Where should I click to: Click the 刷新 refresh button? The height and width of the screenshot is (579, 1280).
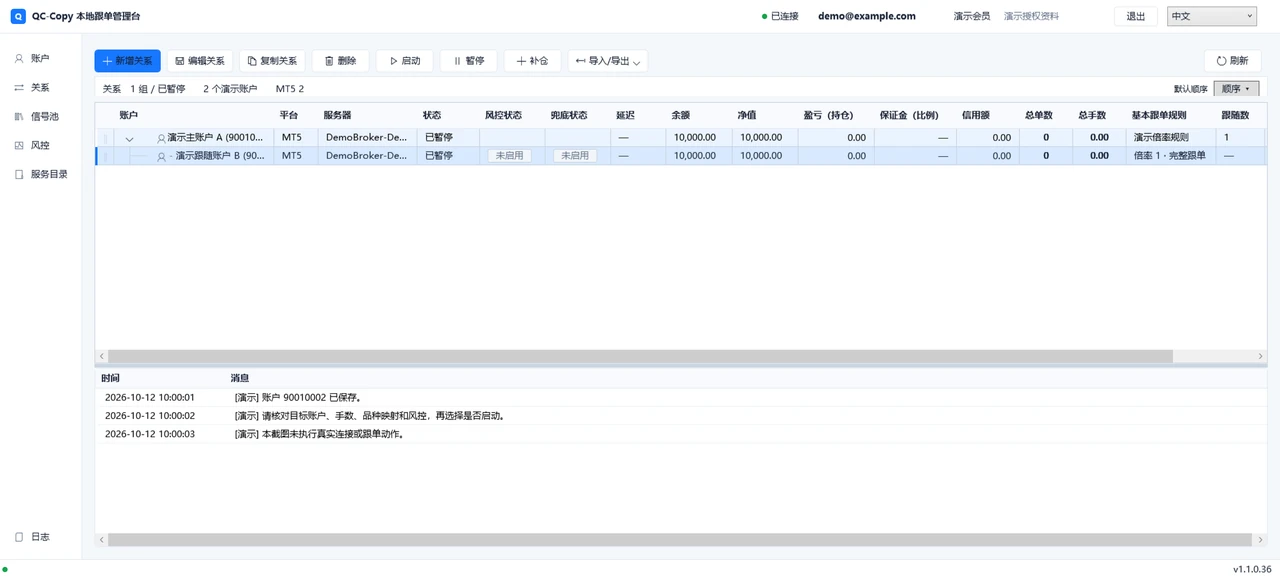click(1232, 61)
